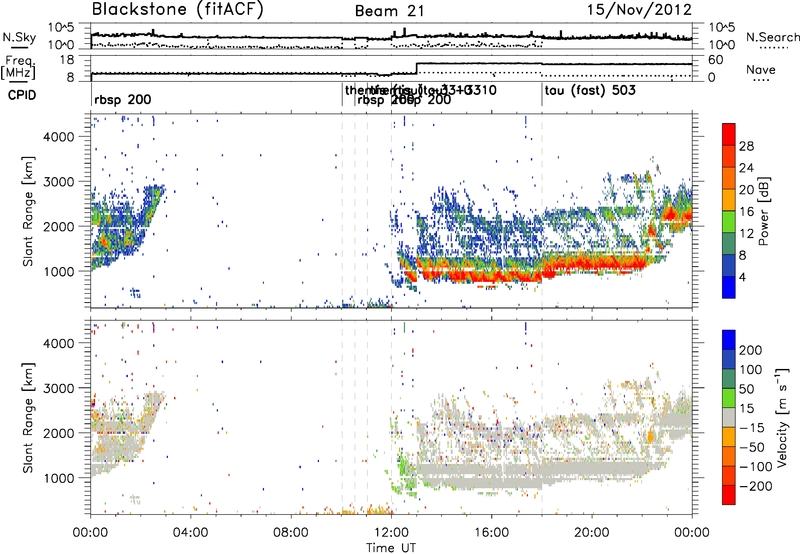Click the "3000" tick in the Power panel
800x554 pixels.
[x=59, y=182]
